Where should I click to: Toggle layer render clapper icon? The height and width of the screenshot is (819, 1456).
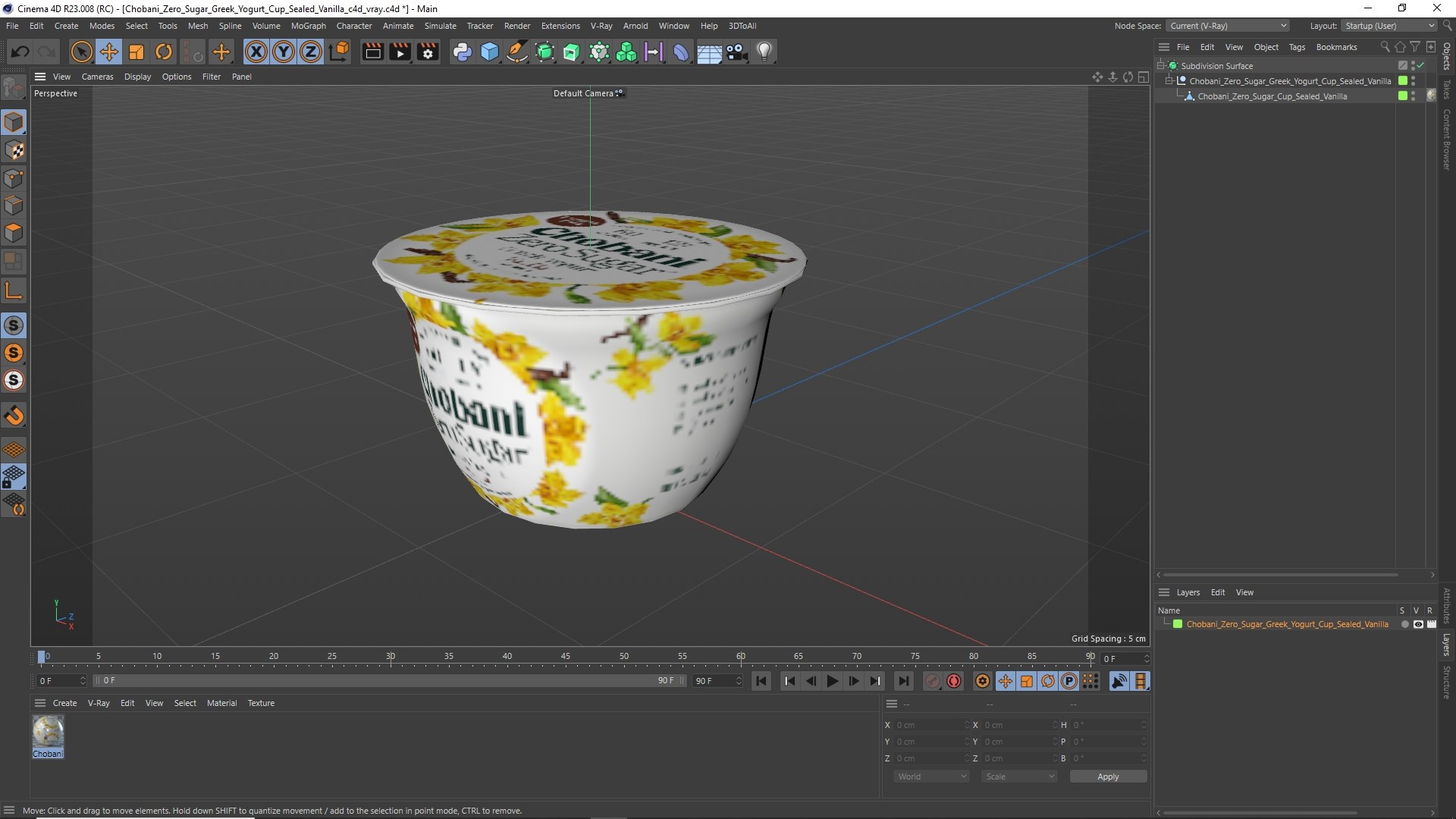[1431, 624]
